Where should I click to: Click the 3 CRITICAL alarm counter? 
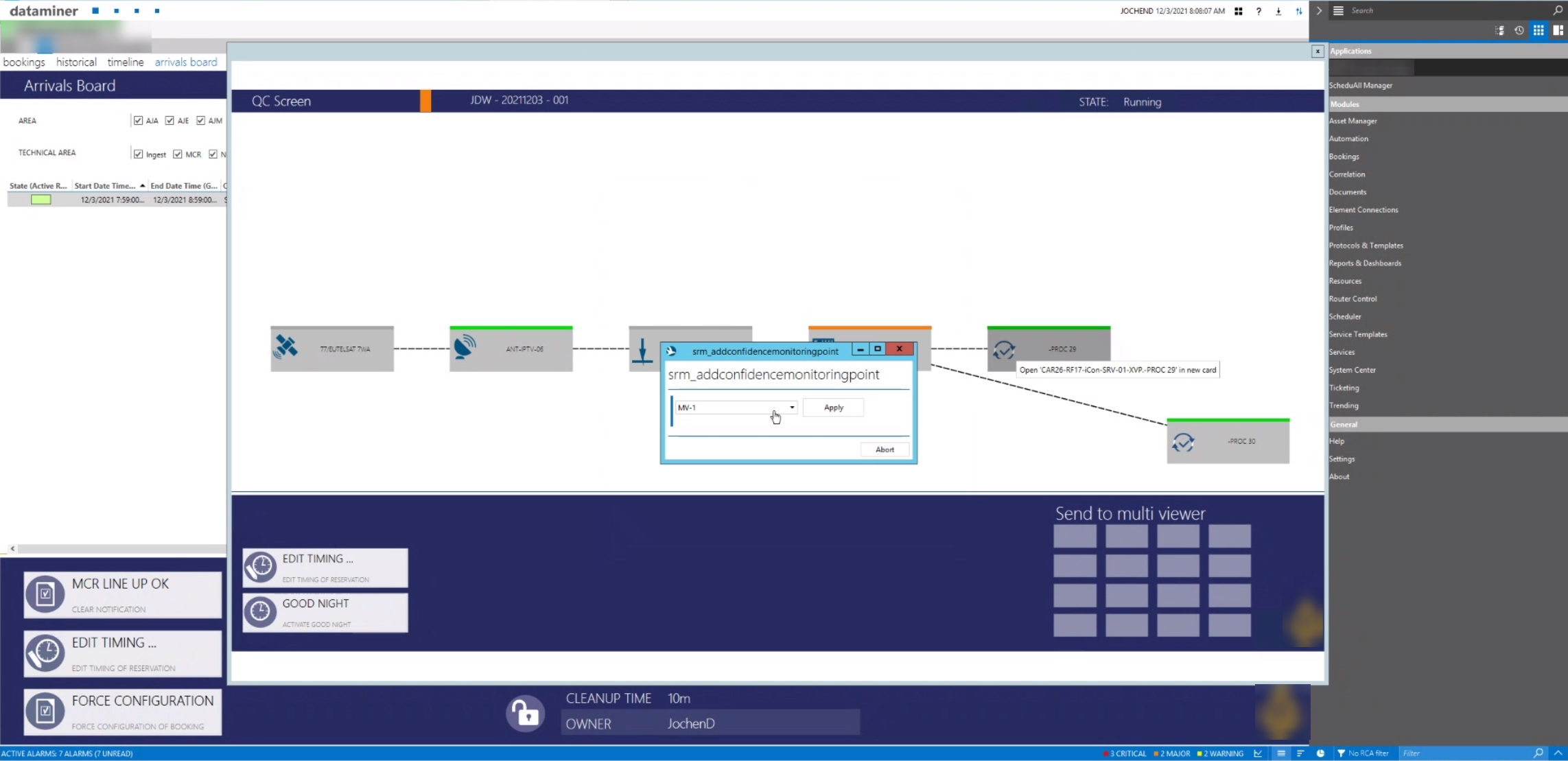1125,753
